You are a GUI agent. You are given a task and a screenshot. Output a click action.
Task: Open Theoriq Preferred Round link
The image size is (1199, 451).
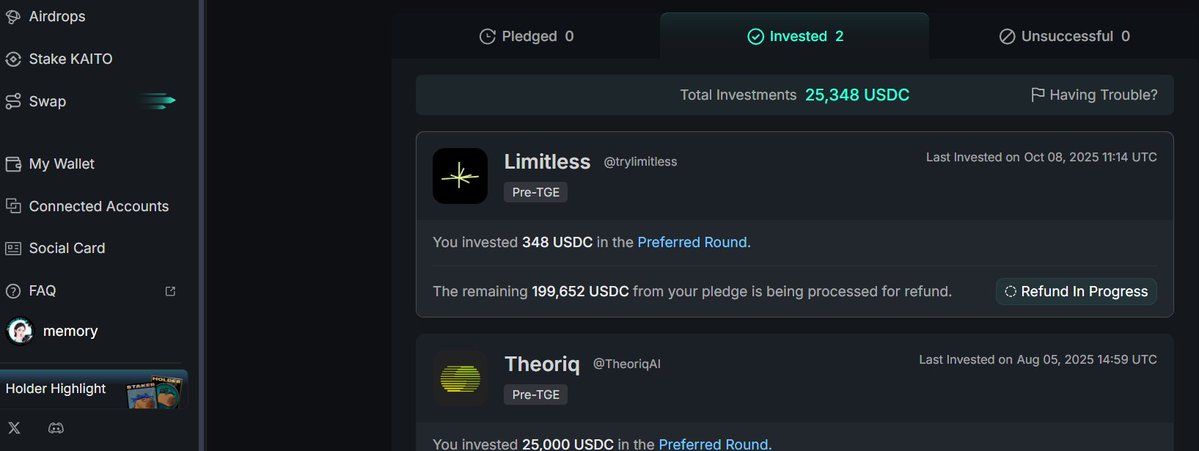[x=714, y=444]
